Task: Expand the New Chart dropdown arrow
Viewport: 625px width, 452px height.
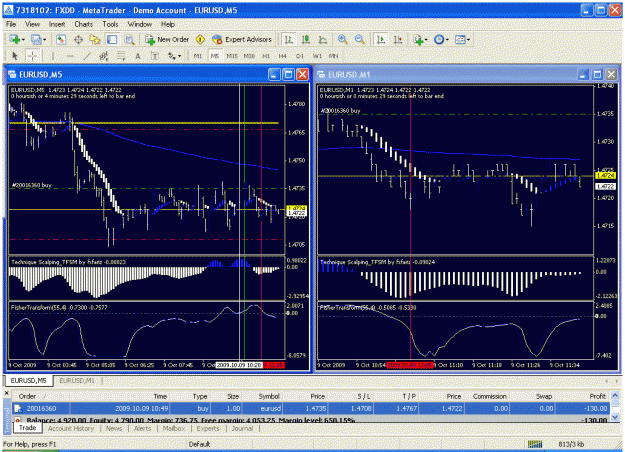Action: 23,39
